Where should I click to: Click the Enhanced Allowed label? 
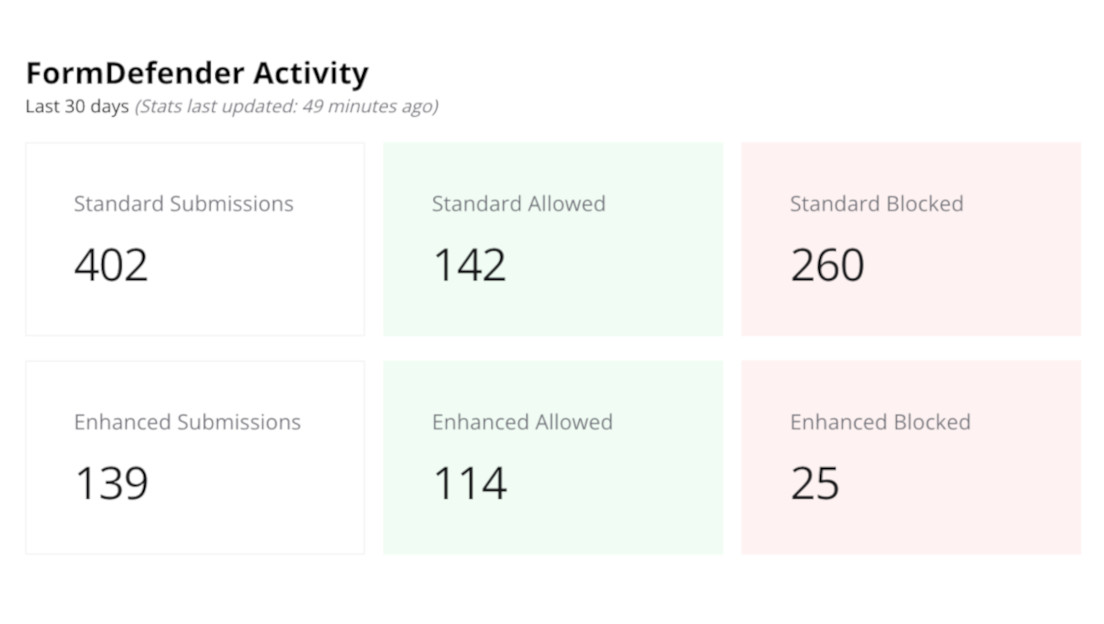(x=522, y=422)
